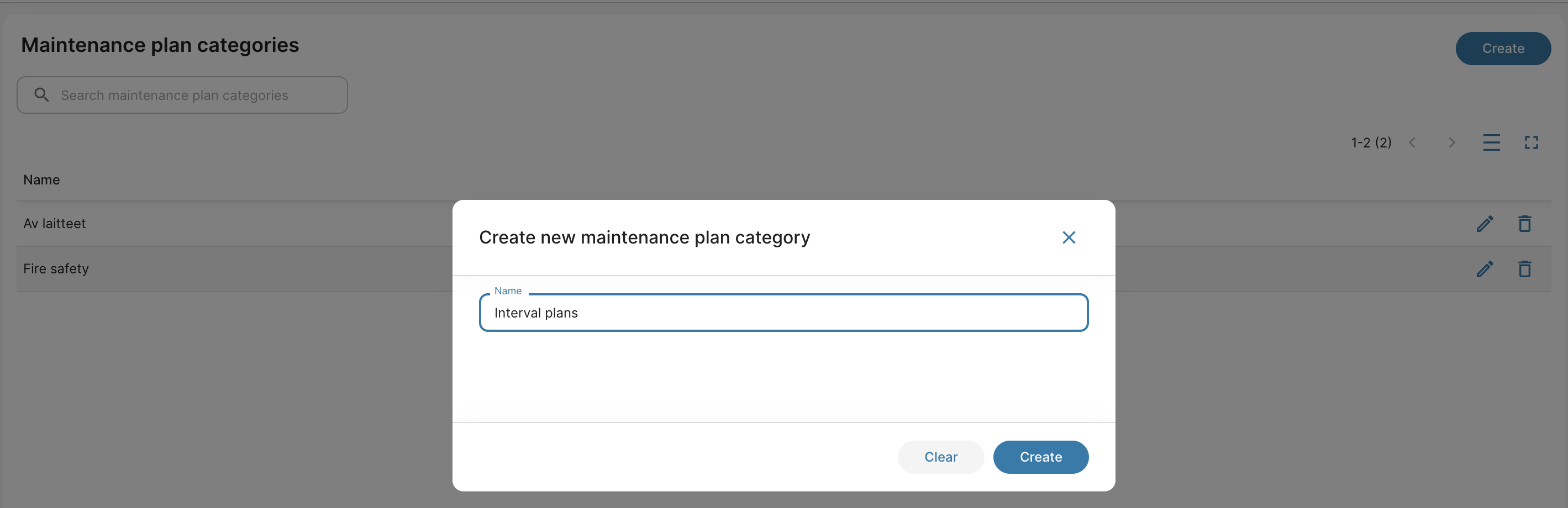Focus the Name field containing Interval plans
The width and height of the screenshot is (1568, 508).
pyautogui.click(x=783, y=313)
